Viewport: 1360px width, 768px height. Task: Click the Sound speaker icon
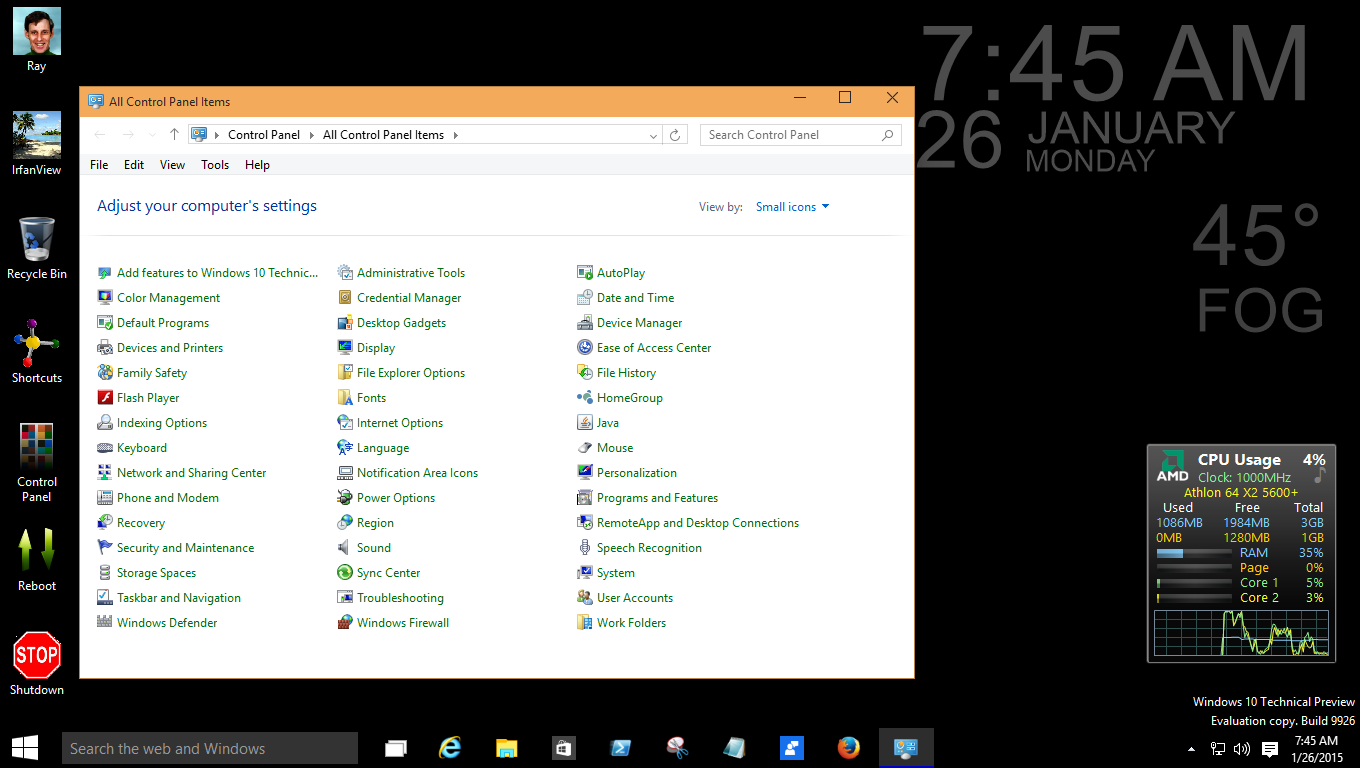(345, 548)
